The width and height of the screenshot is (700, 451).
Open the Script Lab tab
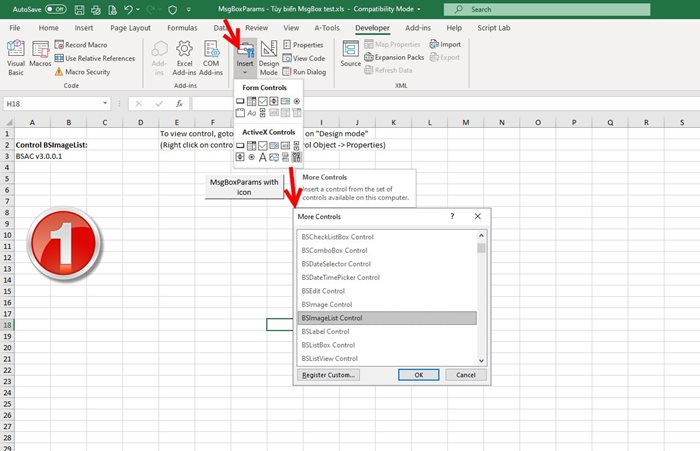[494, 28]
